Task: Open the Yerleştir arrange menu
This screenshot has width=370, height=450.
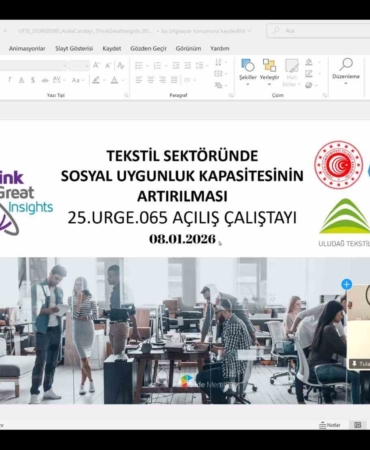Action: coord(269,72)
